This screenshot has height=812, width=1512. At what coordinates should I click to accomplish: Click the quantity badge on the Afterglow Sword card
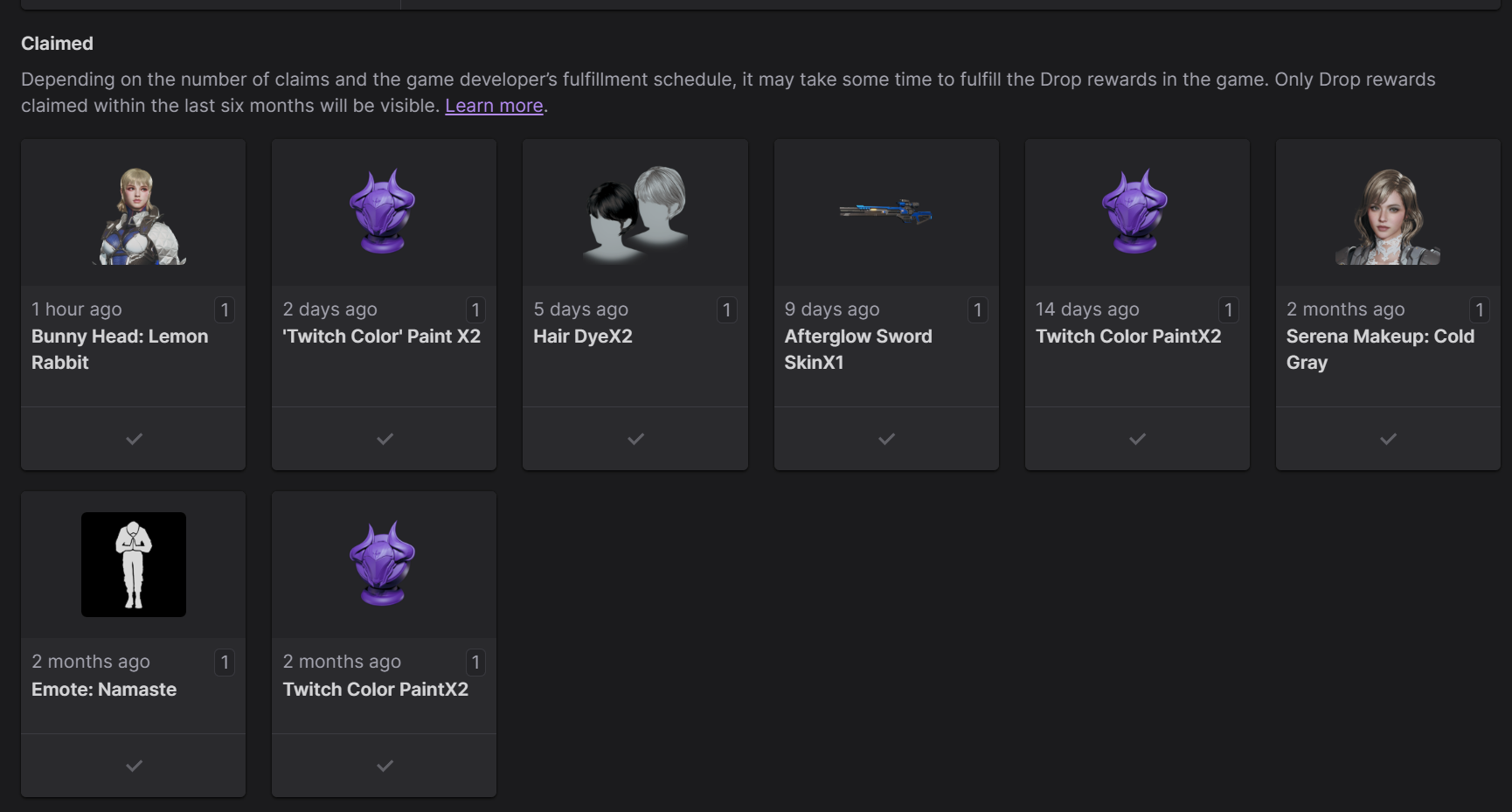tap(977, 309)
